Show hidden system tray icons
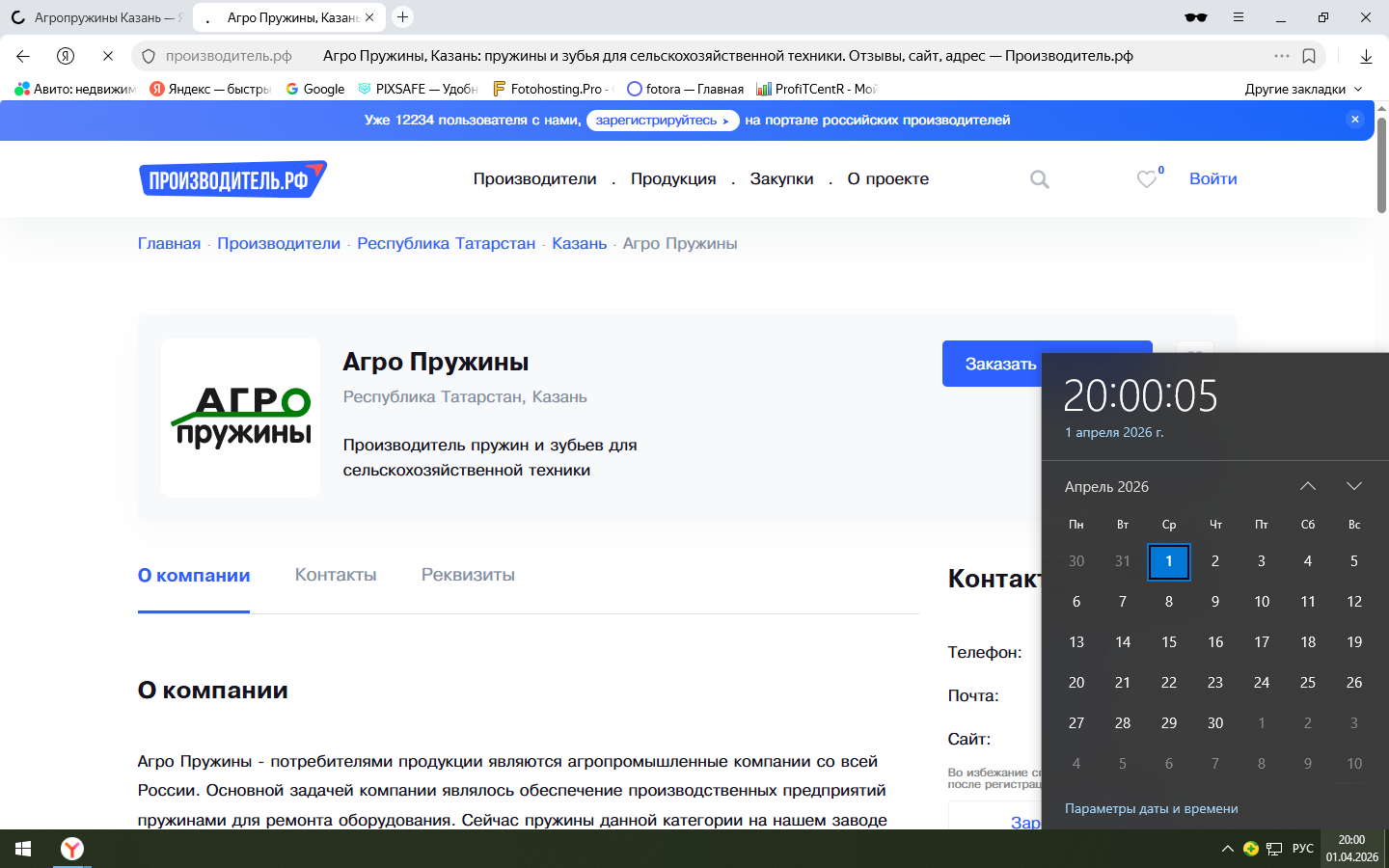 (1227, 849)
